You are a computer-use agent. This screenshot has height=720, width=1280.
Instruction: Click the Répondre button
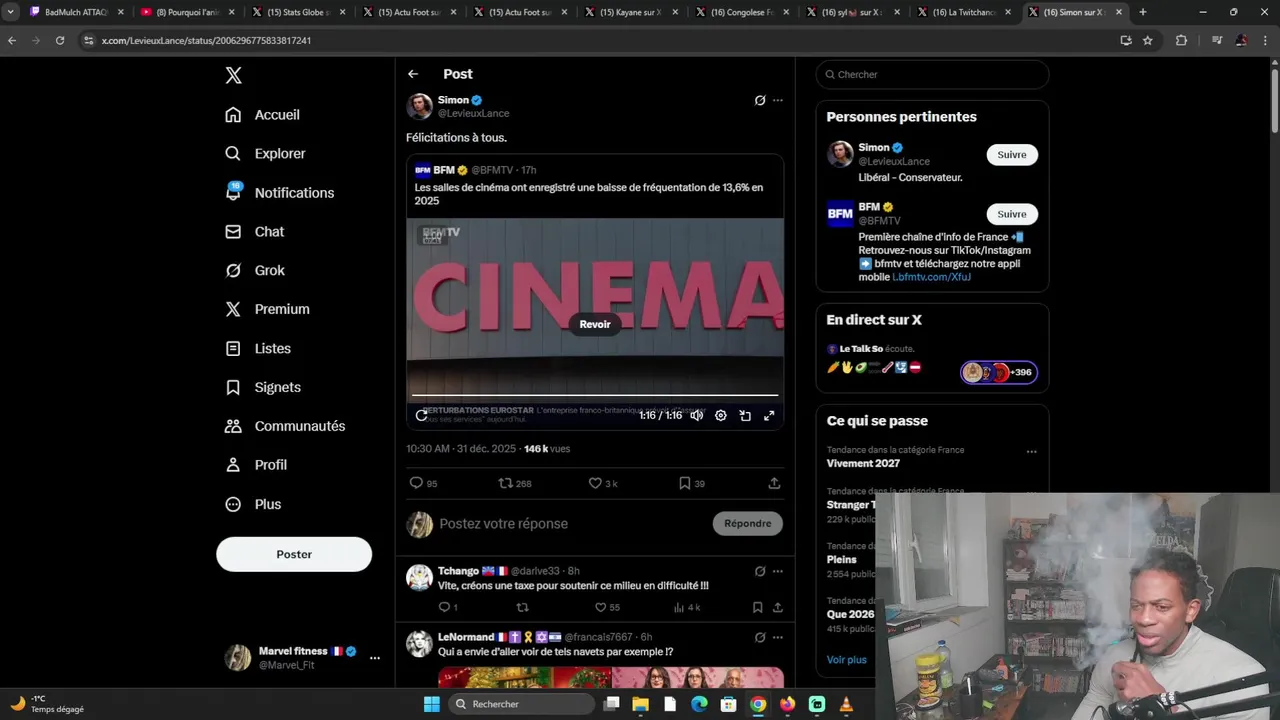[748, 524]
